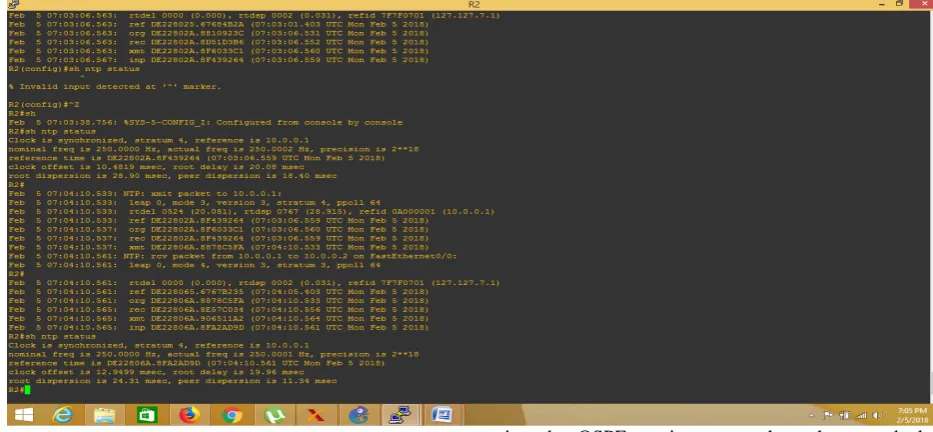Screen dimensions: 933x432
Task: Open the signal bars tray icon
Action: click(860, 415)
